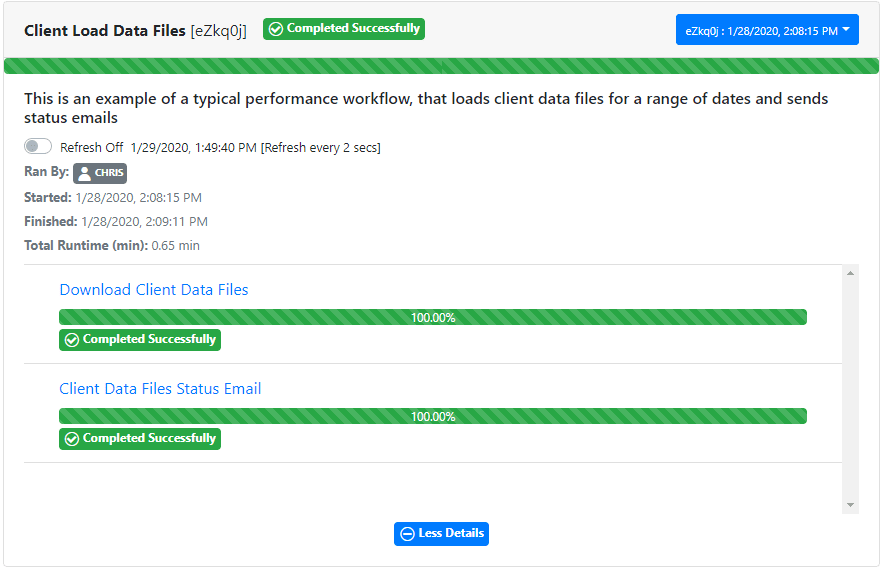Open the eZkq0j run history dropdown
This screenshot has width=885, height=575.
coord(767,30)
